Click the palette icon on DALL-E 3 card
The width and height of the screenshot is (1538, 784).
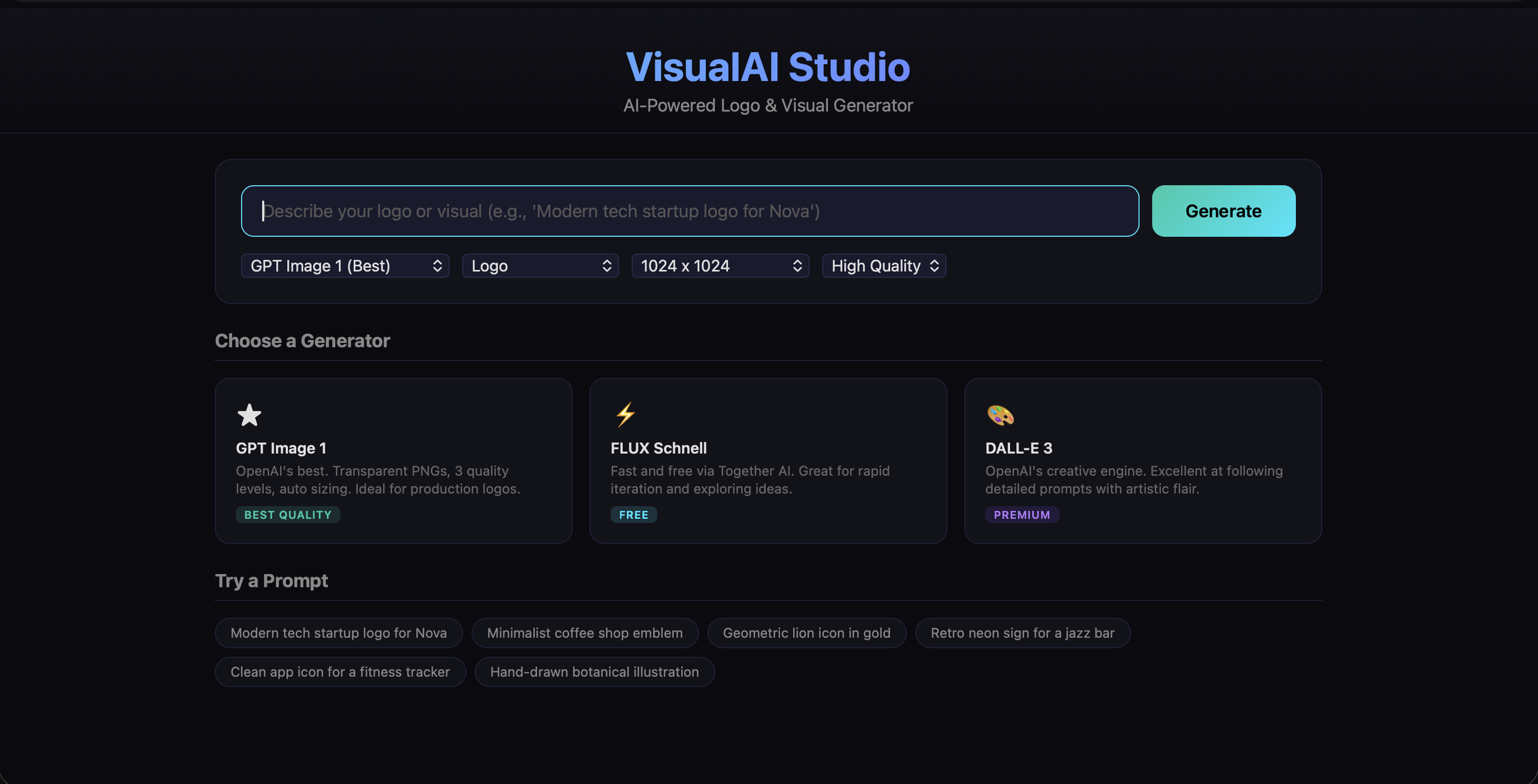(x=1000, y=415)
